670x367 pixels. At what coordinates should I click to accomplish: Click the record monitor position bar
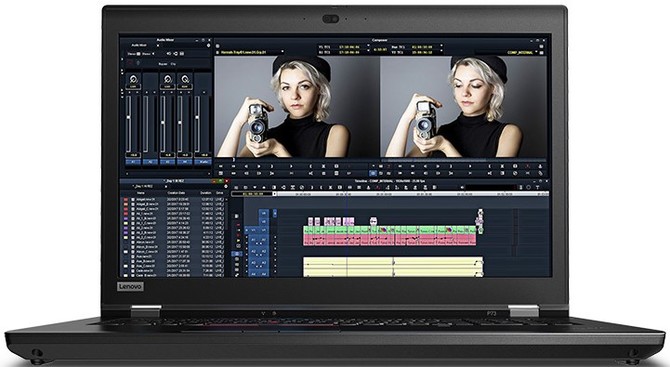click(464, 160)
